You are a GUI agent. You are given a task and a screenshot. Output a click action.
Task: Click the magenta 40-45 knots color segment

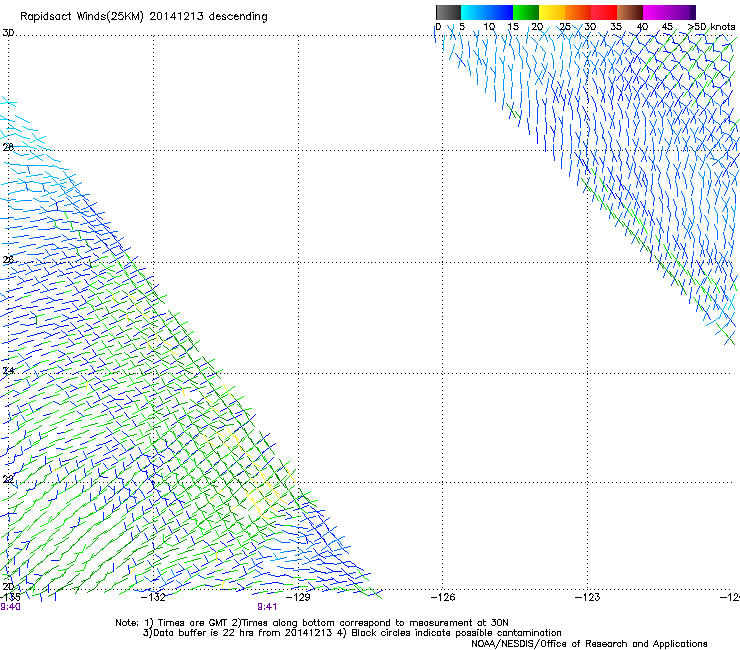pyautogui.click(x=656, y=12)
